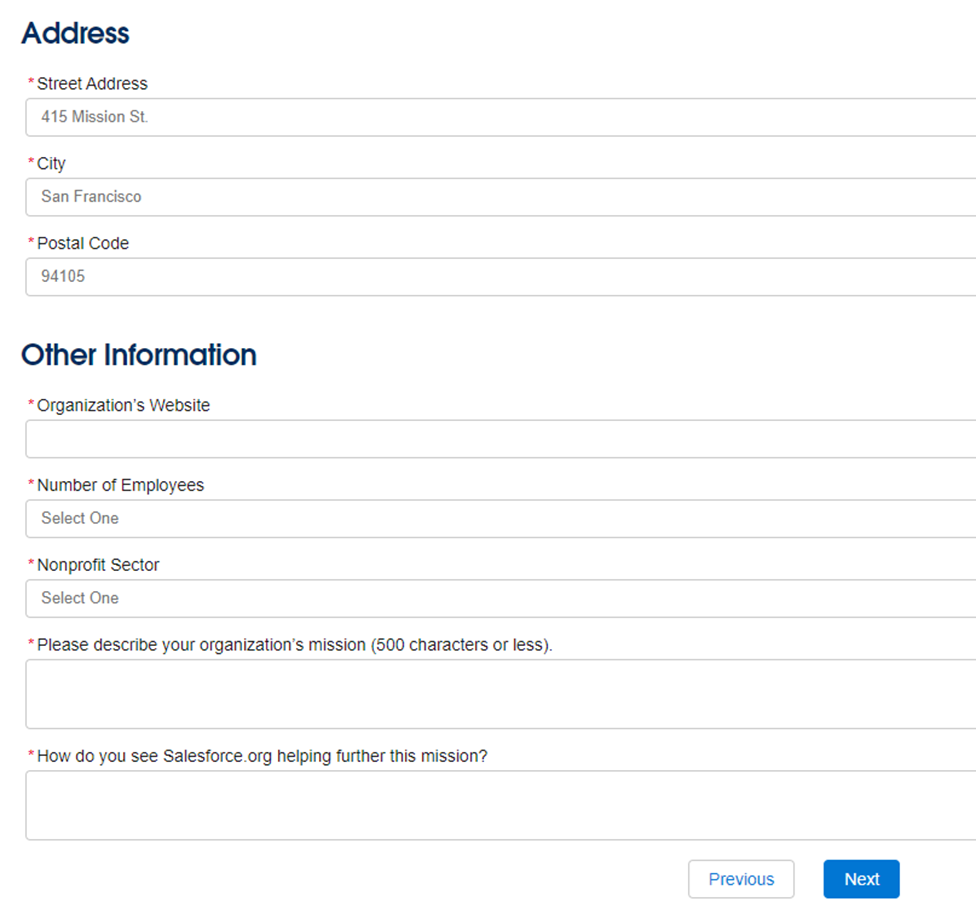
Task: Click the Organization's Website label
Action: coord(123,406)
